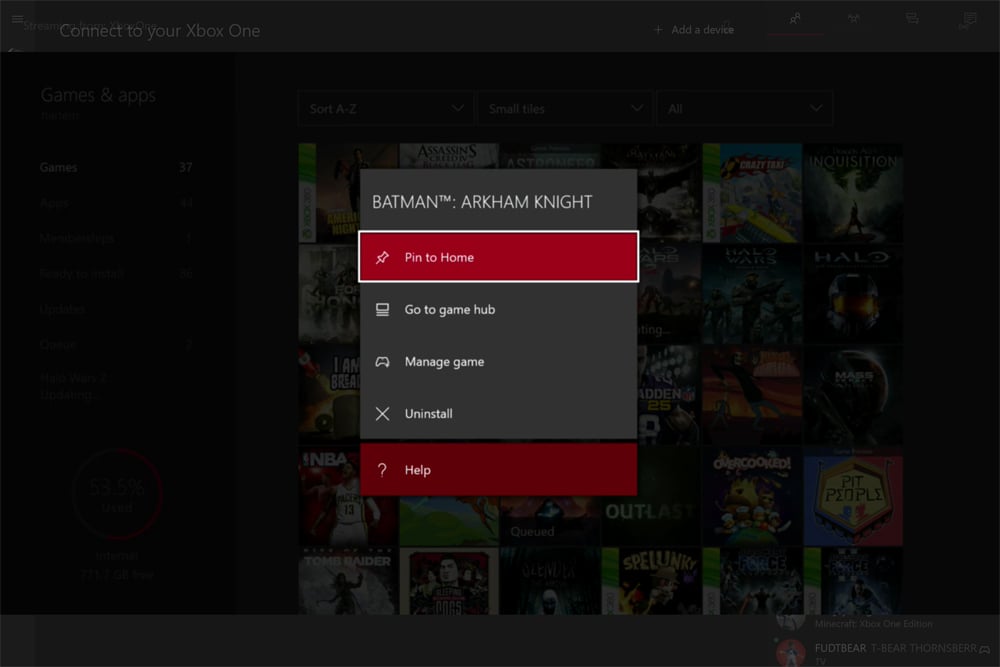The height and width of the screenshot is (667, 1000).
Task: Click the question mark icon beside Help
Action: pyautogui.click(x=382, y=469)
